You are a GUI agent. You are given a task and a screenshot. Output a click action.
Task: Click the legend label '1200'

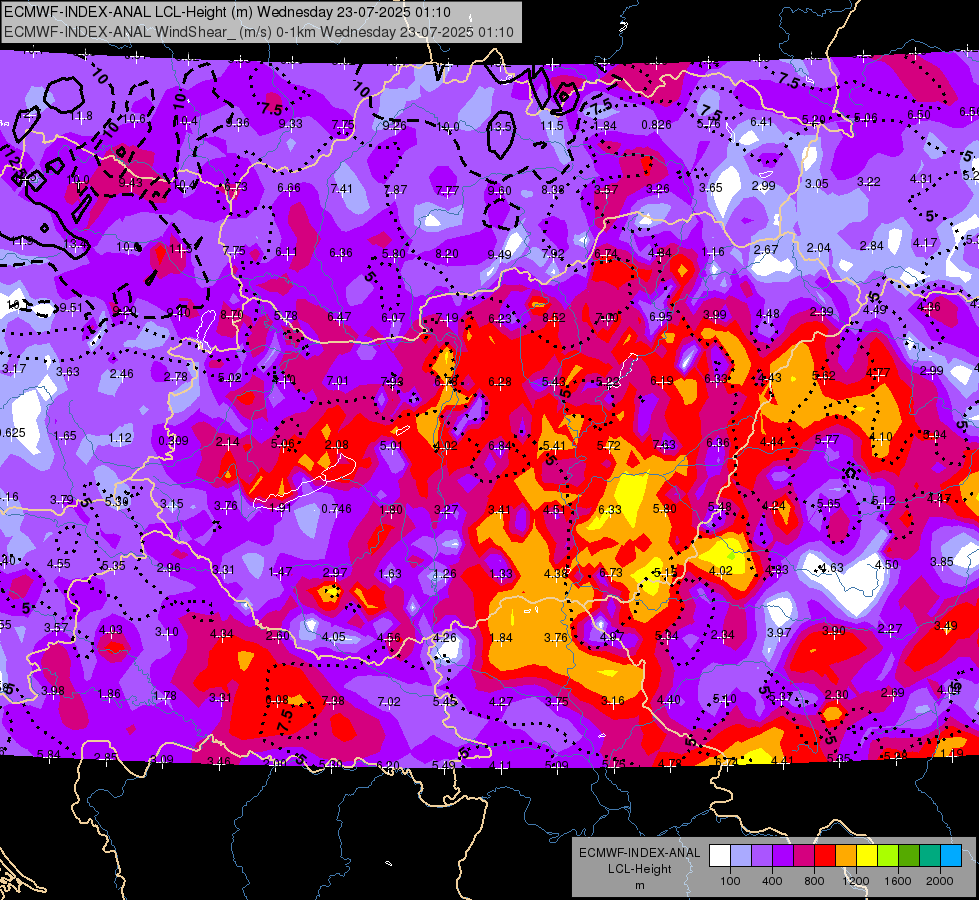[x=855, y=881]
